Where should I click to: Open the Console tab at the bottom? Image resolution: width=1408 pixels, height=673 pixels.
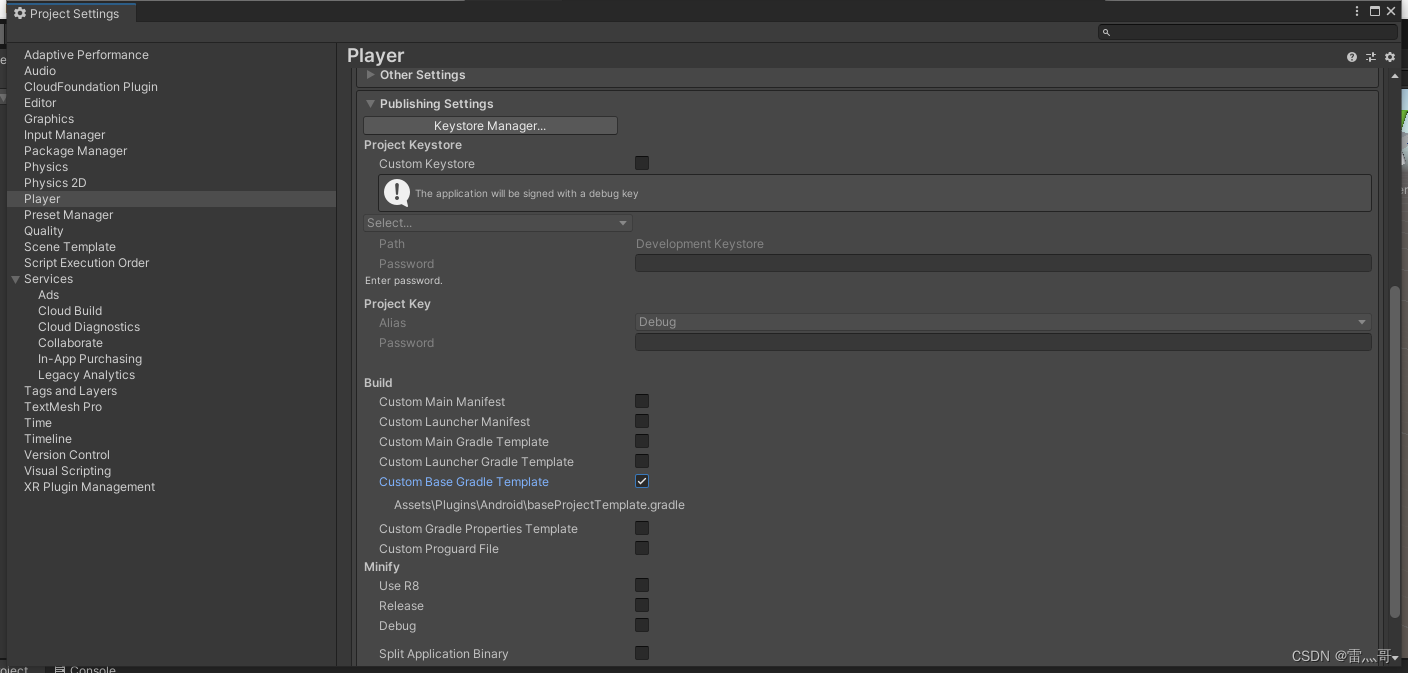pyautogui.click(x=90, y=668)
